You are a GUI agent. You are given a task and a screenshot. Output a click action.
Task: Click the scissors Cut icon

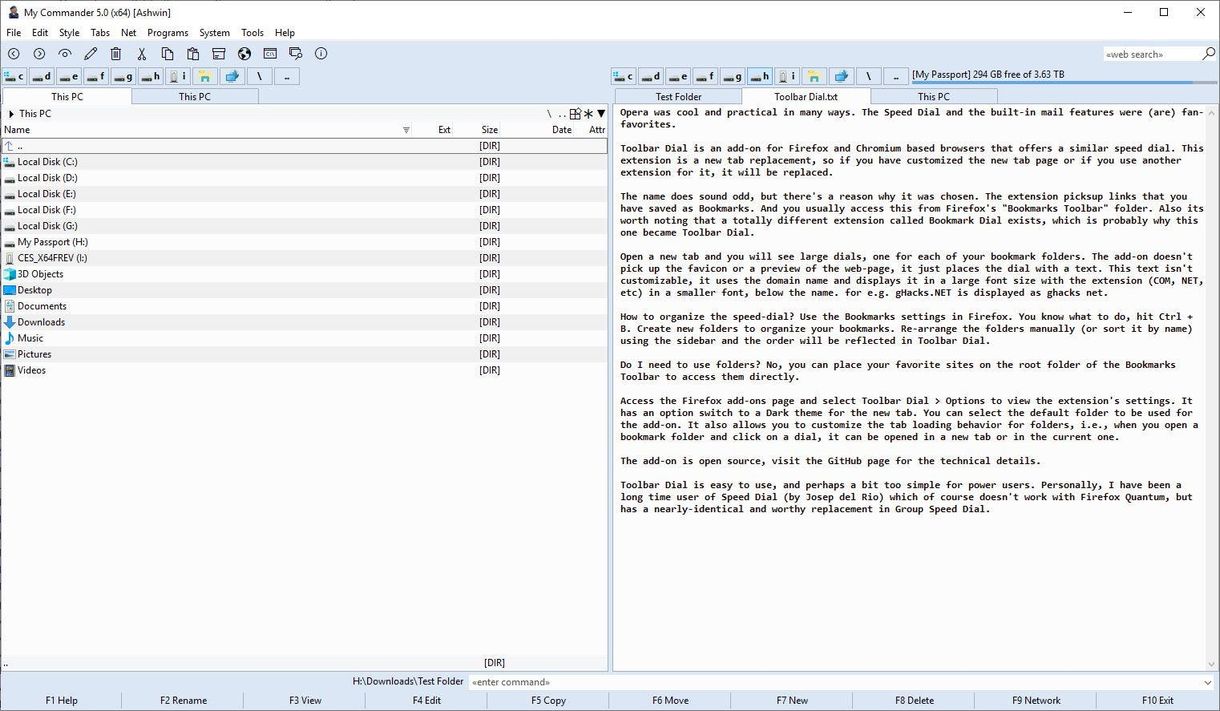coord(142,54)
